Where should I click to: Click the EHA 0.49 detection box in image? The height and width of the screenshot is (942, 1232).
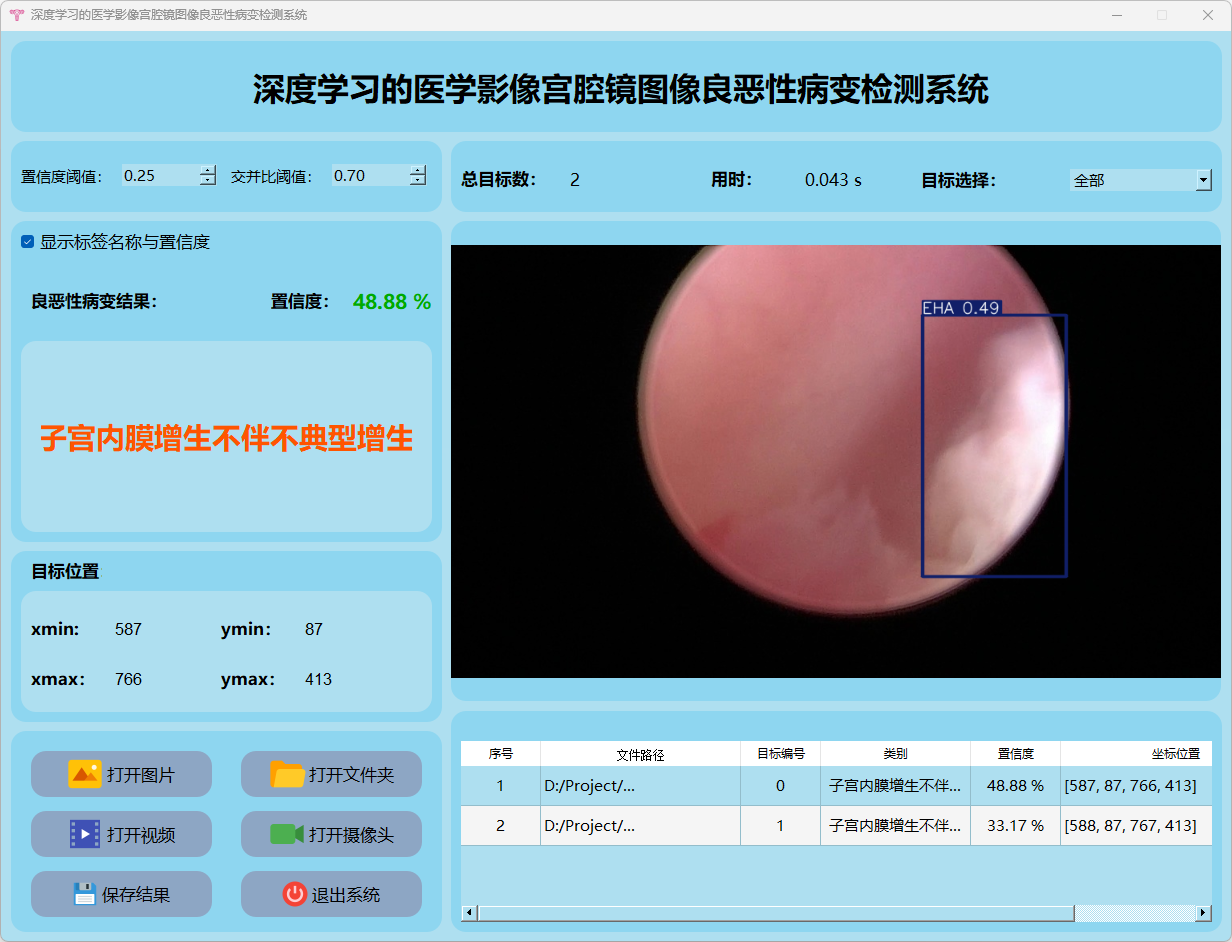pyautogui.click(x=994, y=446)
